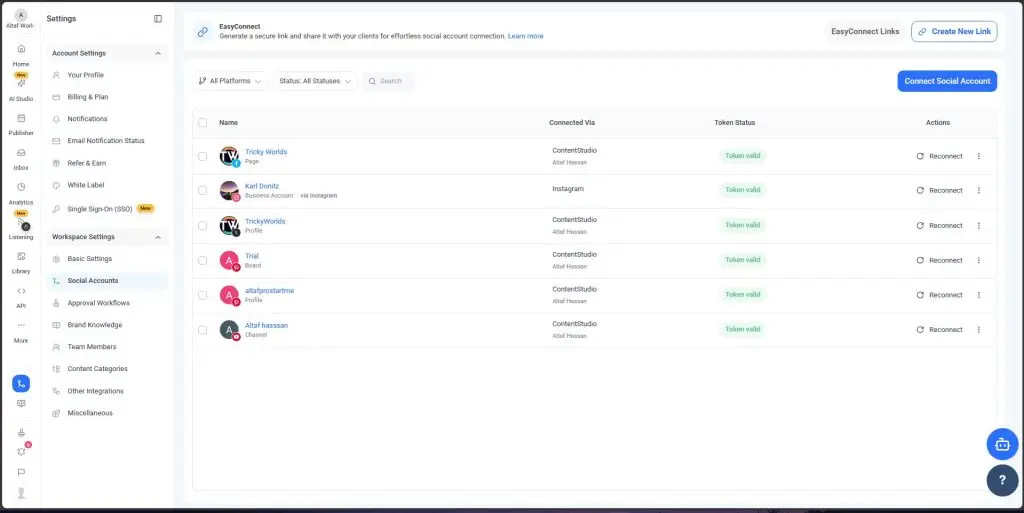The height and width of the screenshot is (513, 1024).
Task: Open the Analytics icon
Action: [21, 187]
